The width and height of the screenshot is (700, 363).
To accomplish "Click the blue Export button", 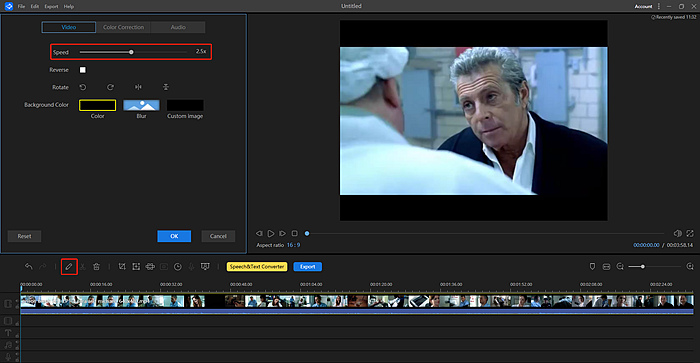I will coord(308,267).
